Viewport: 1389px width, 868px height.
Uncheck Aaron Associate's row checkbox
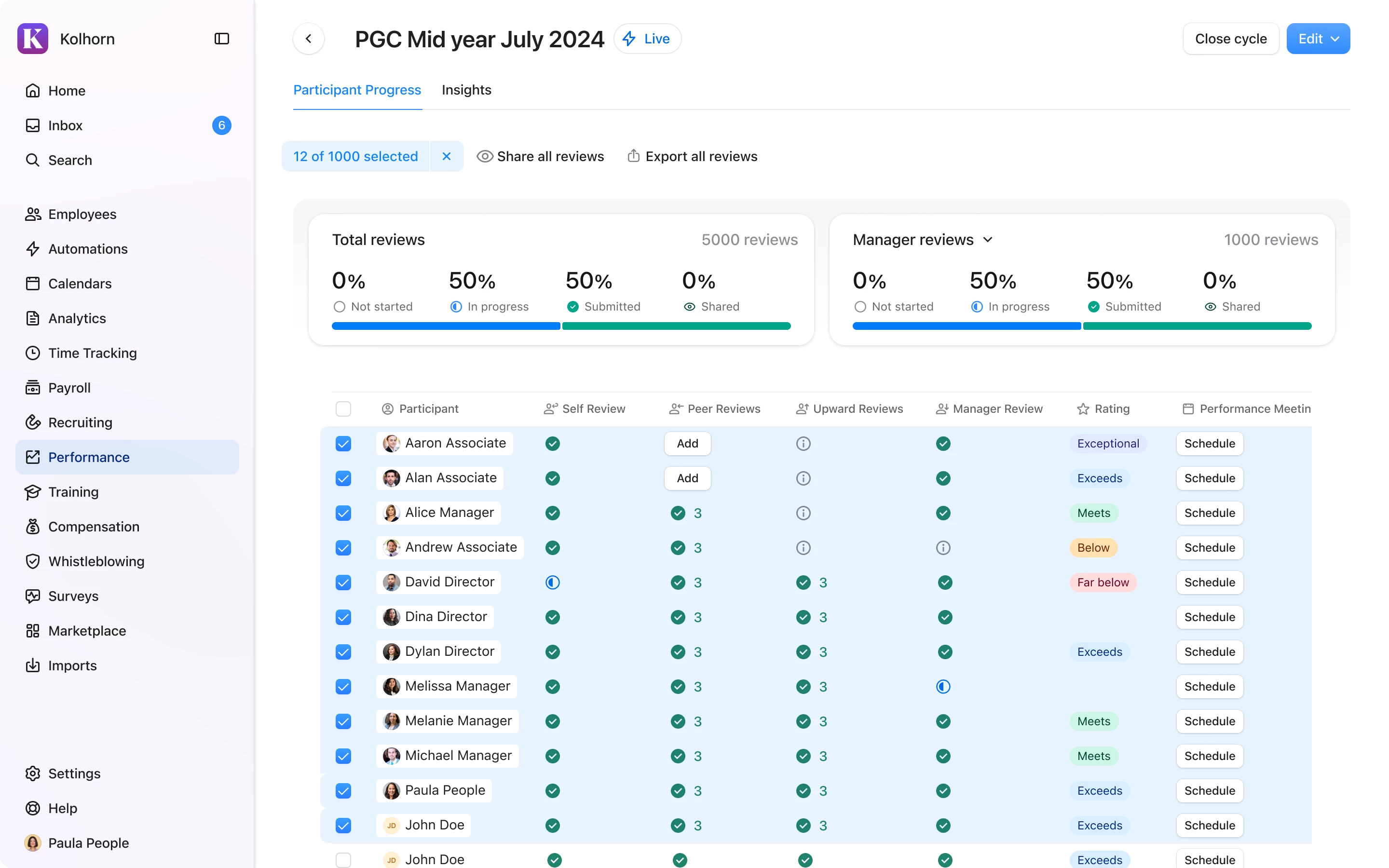click(343, 443)
